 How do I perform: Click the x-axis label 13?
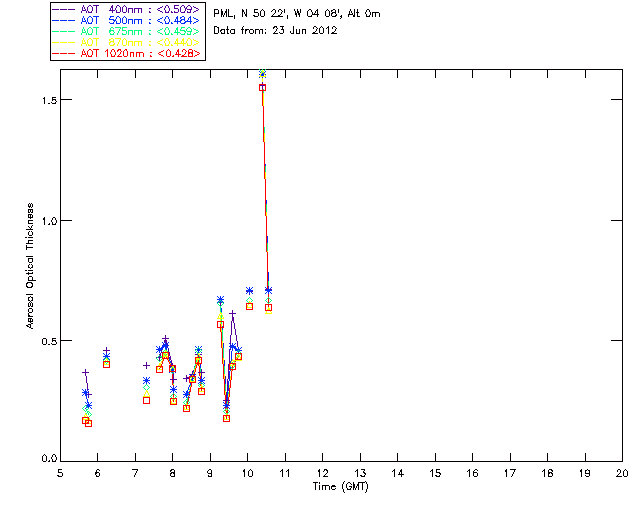[360, 473]
